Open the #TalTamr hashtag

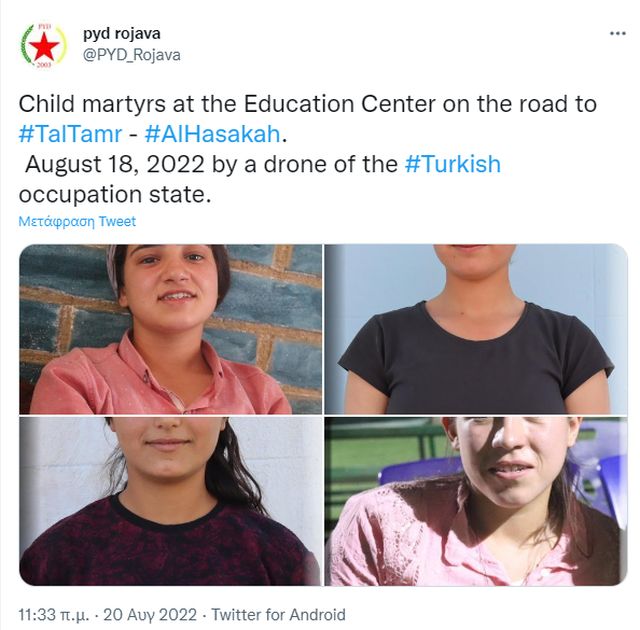tap(70, 134)
